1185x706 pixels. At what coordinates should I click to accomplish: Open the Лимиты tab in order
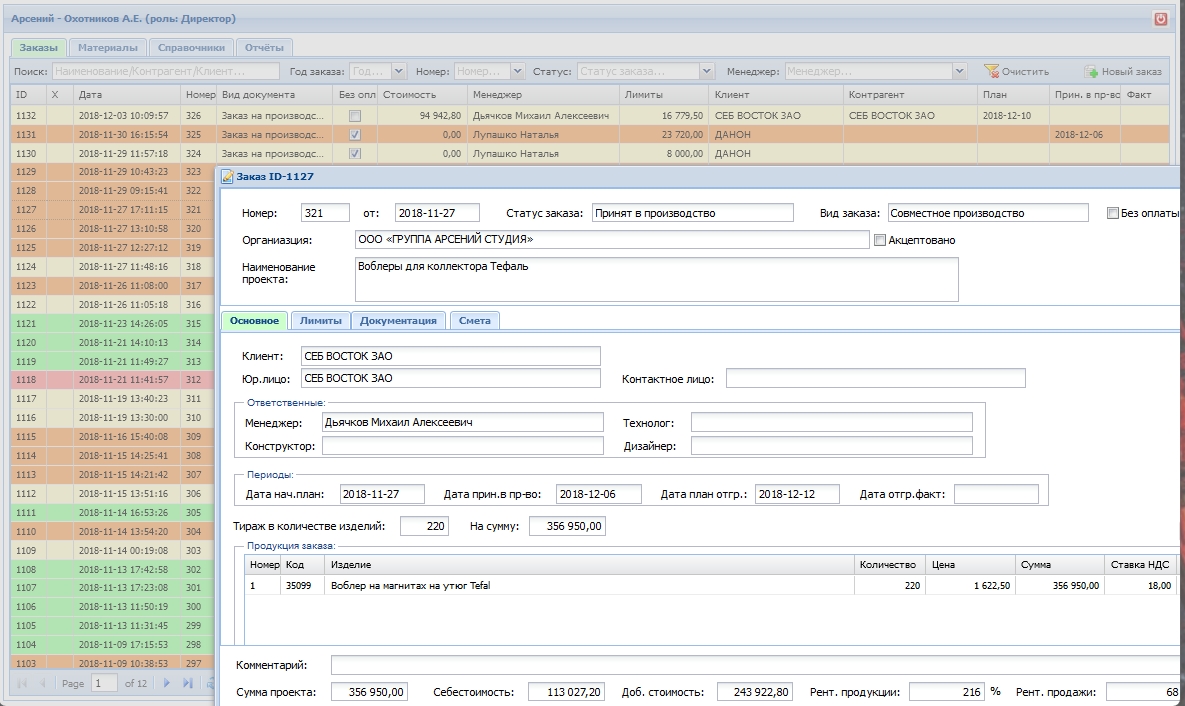pyautogui.click(x=320, y=321)
